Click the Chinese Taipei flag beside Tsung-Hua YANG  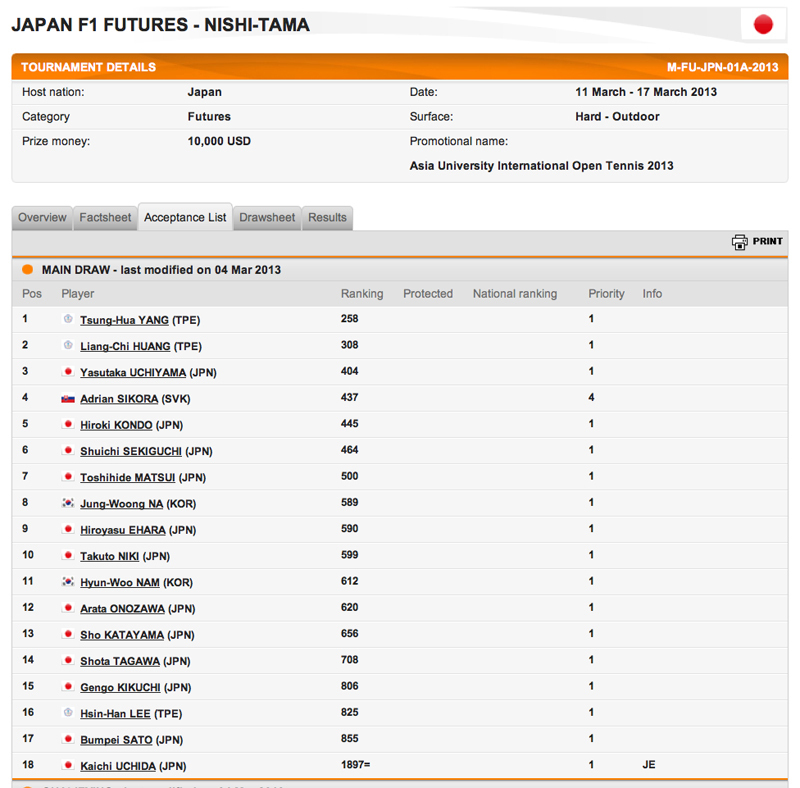[x=68, y=319]
